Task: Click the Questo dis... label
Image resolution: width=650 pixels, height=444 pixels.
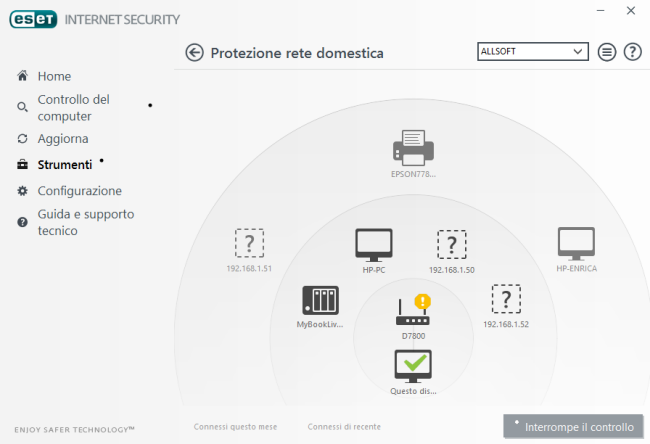Action: click(413, 391)
